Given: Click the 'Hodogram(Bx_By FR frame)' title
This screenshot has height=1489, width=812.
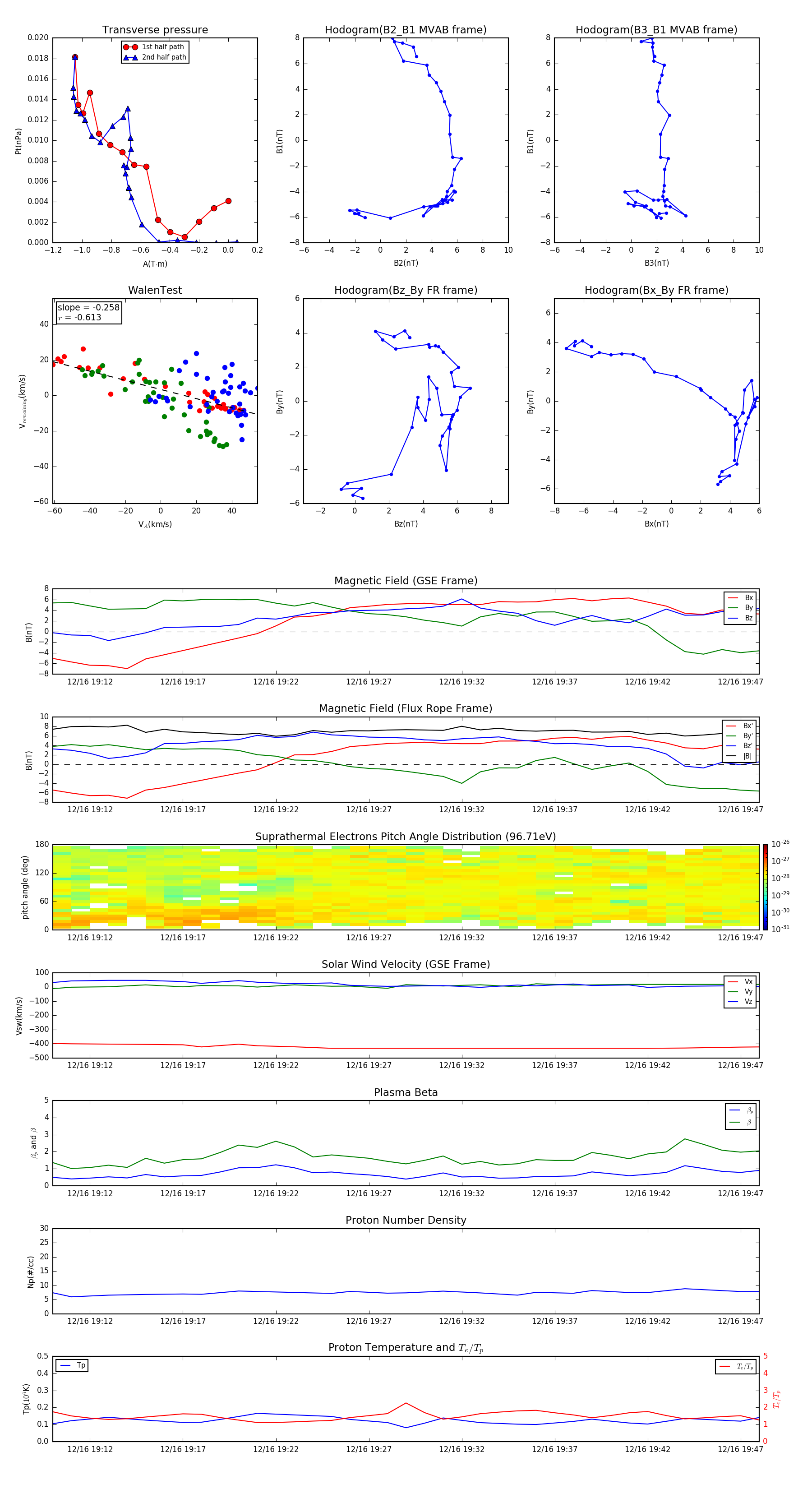Looking at the screenshot, I should click(x=656, y=290).
